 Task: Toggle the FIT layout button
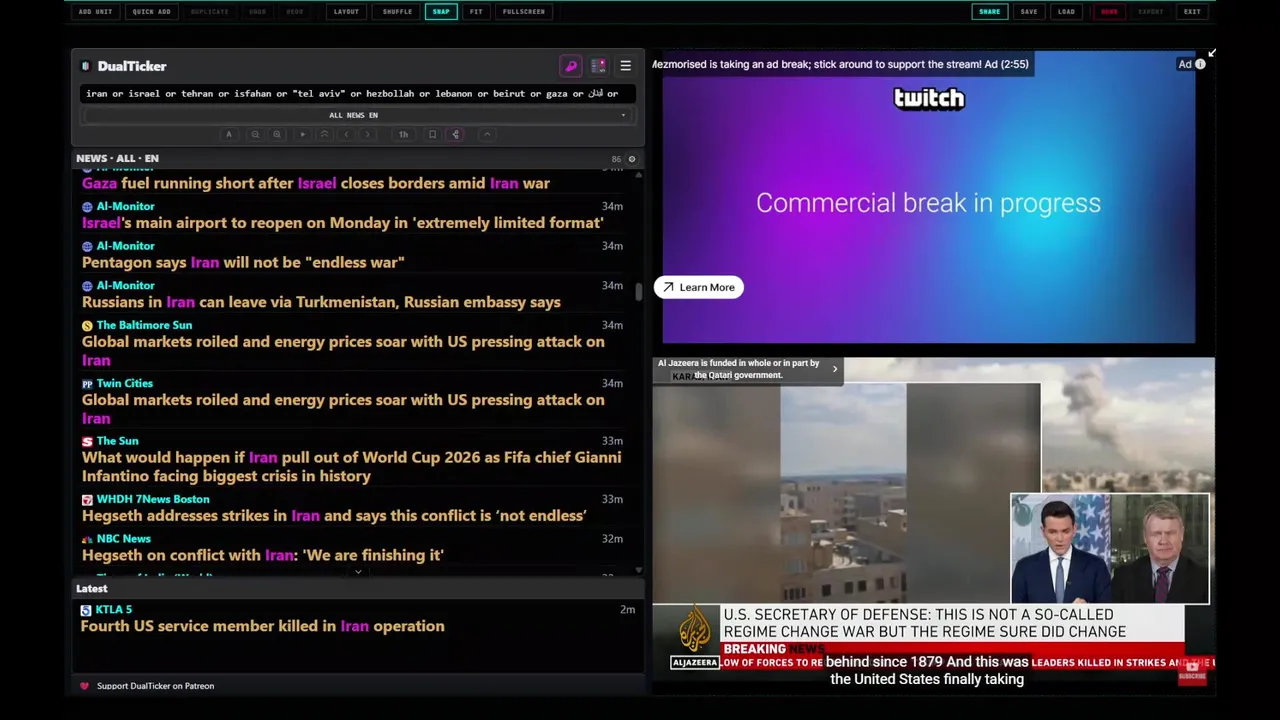[x=476, y=12]
